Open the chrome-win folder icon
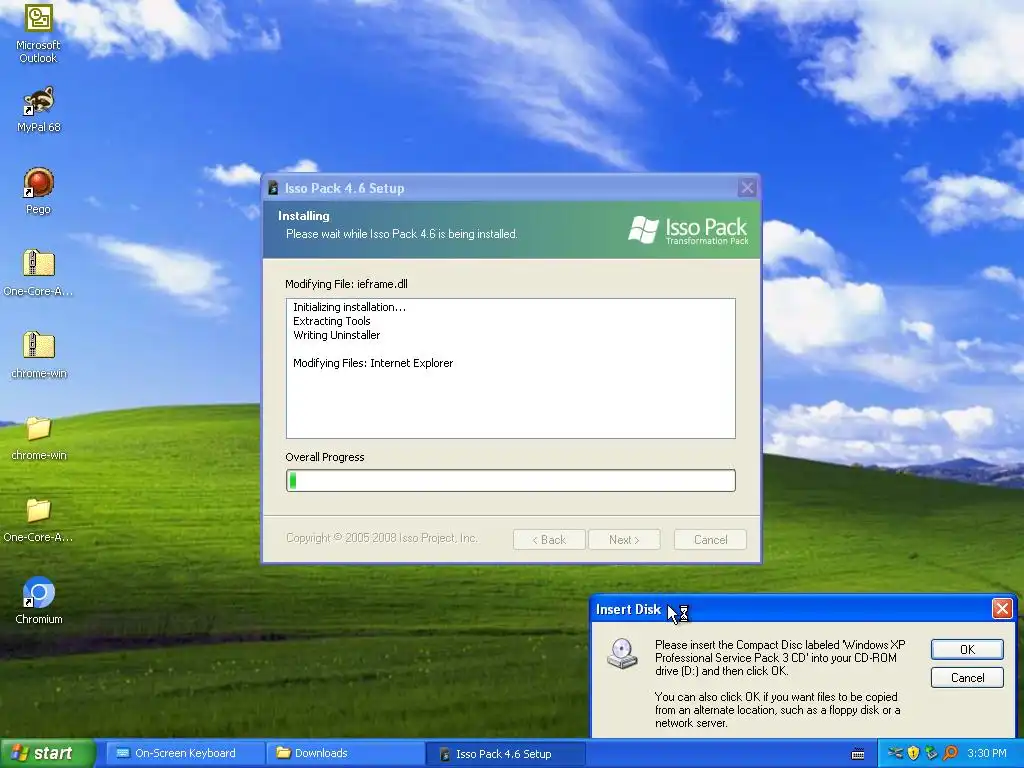The image size is (1024, 768). (38, 438)
